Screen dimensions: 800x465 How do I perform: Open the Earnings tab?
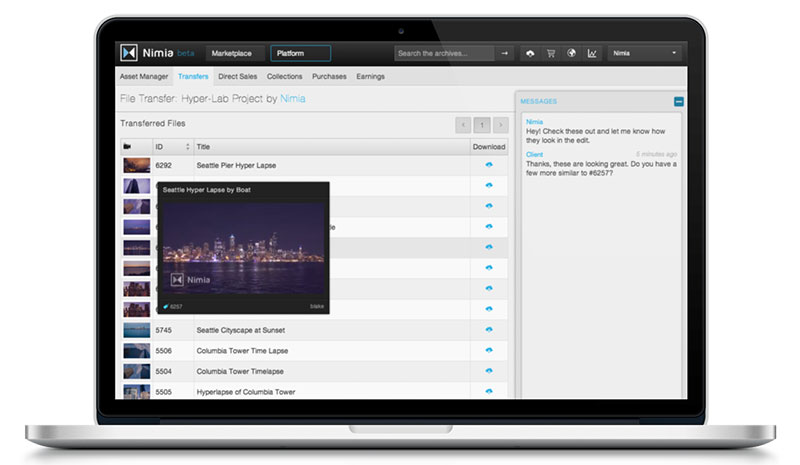[370, 77]
